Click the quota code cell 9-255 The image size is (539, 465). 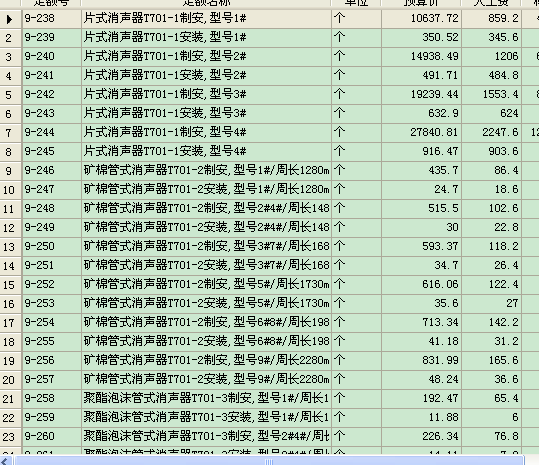[x=52, y=342]
